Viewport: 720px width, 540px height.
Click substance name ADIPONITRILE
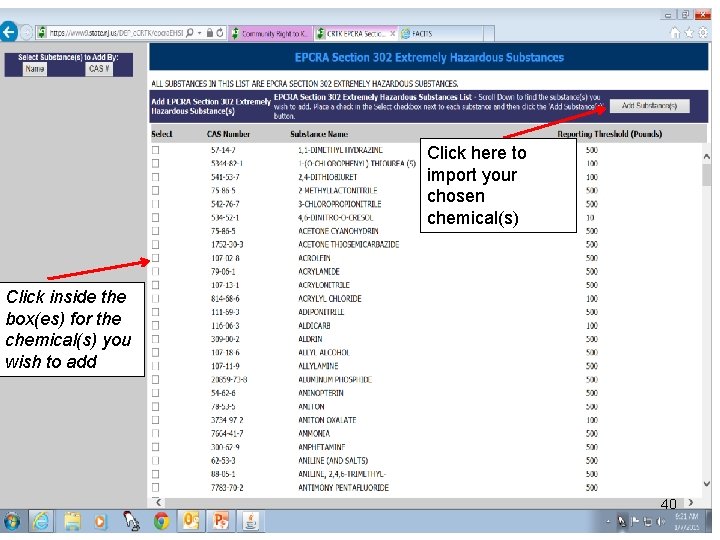pos(321,312)
